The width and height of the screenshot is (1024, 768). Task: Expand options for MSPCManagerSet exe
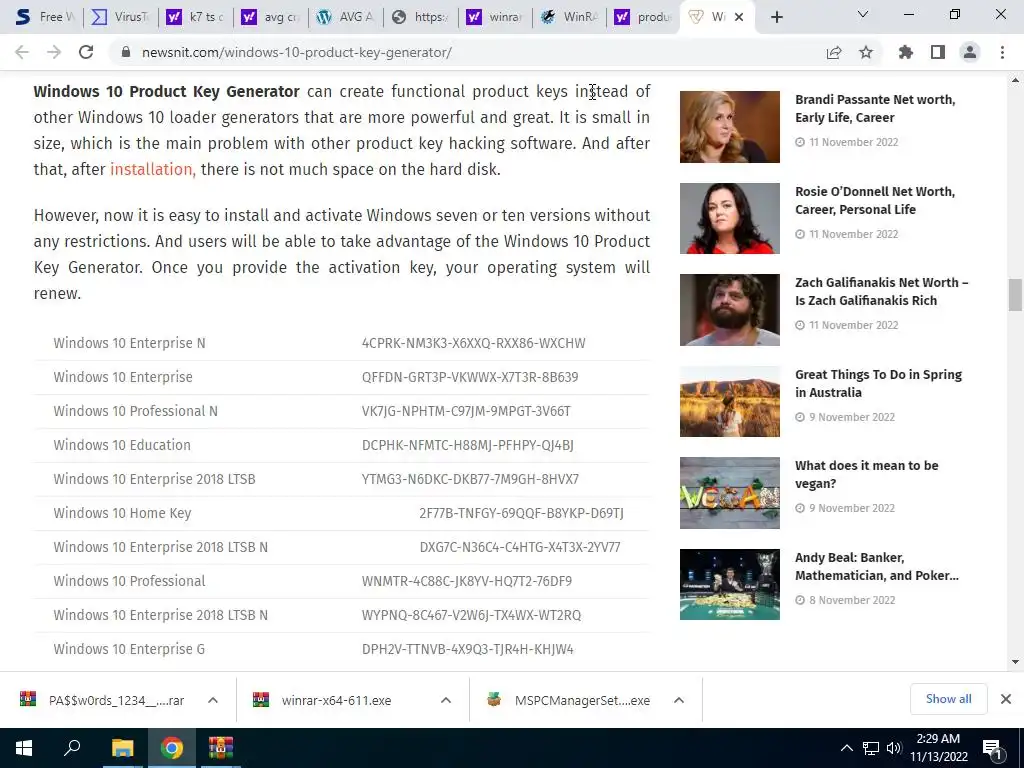pos(679,700)
